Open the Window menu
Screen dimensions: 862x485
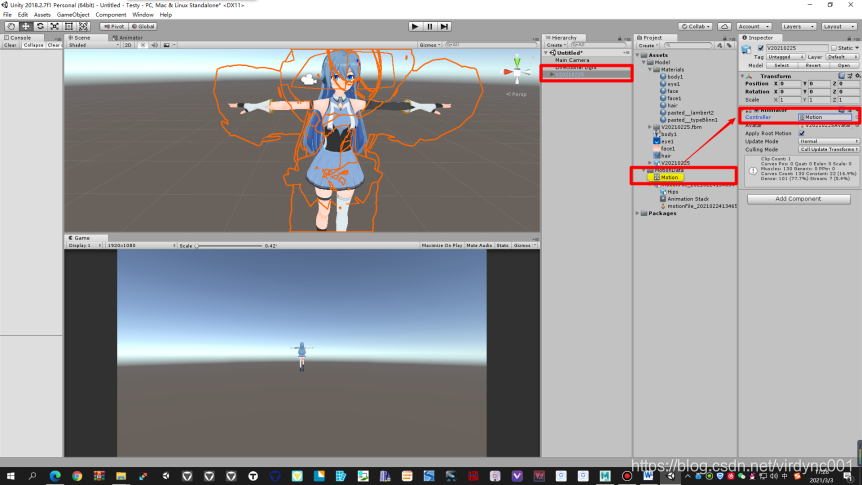pyautogui.click(x=142, y=15)
